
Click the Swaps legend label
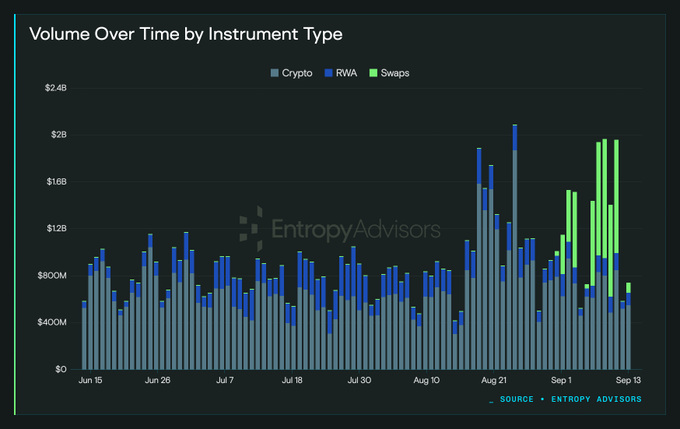(395, 73)
